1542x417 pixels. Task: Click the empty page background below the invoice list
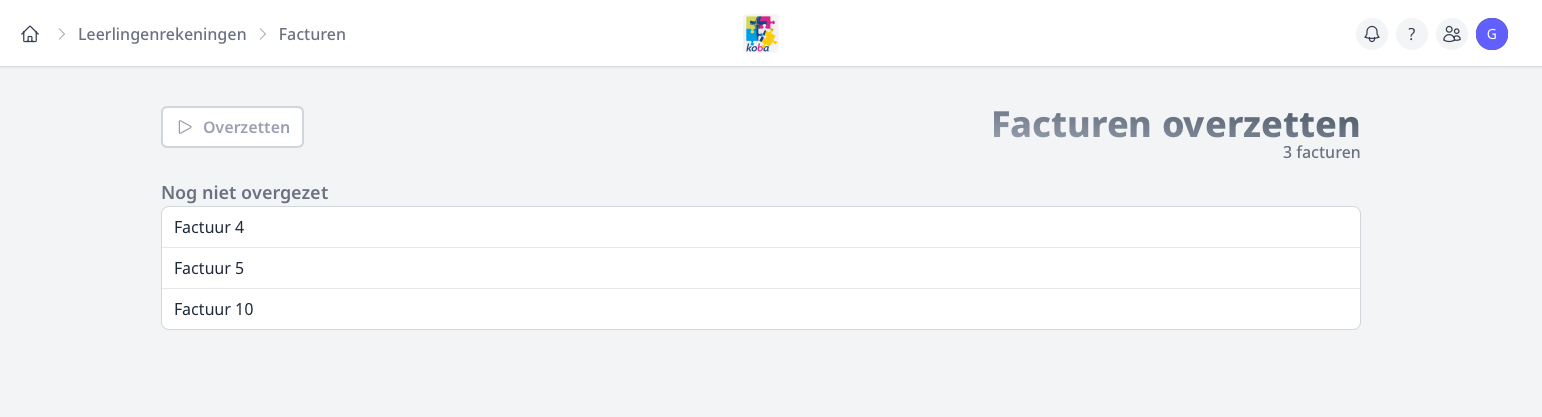click(x=760, y=375)
